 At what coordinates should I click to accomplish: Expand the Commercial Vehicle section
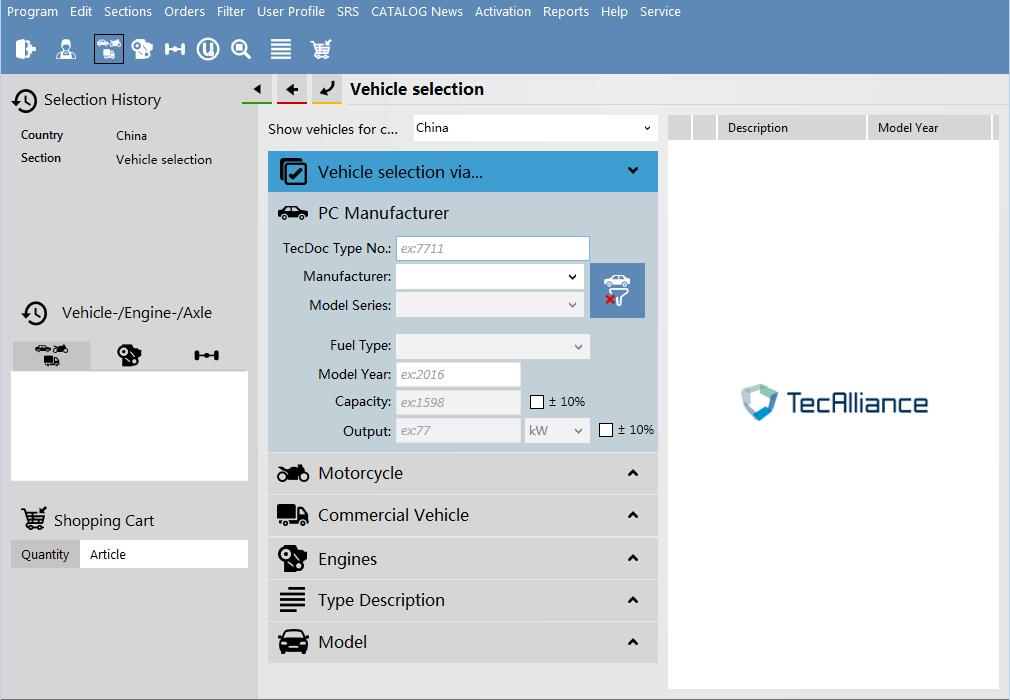(x=633, y=515)
